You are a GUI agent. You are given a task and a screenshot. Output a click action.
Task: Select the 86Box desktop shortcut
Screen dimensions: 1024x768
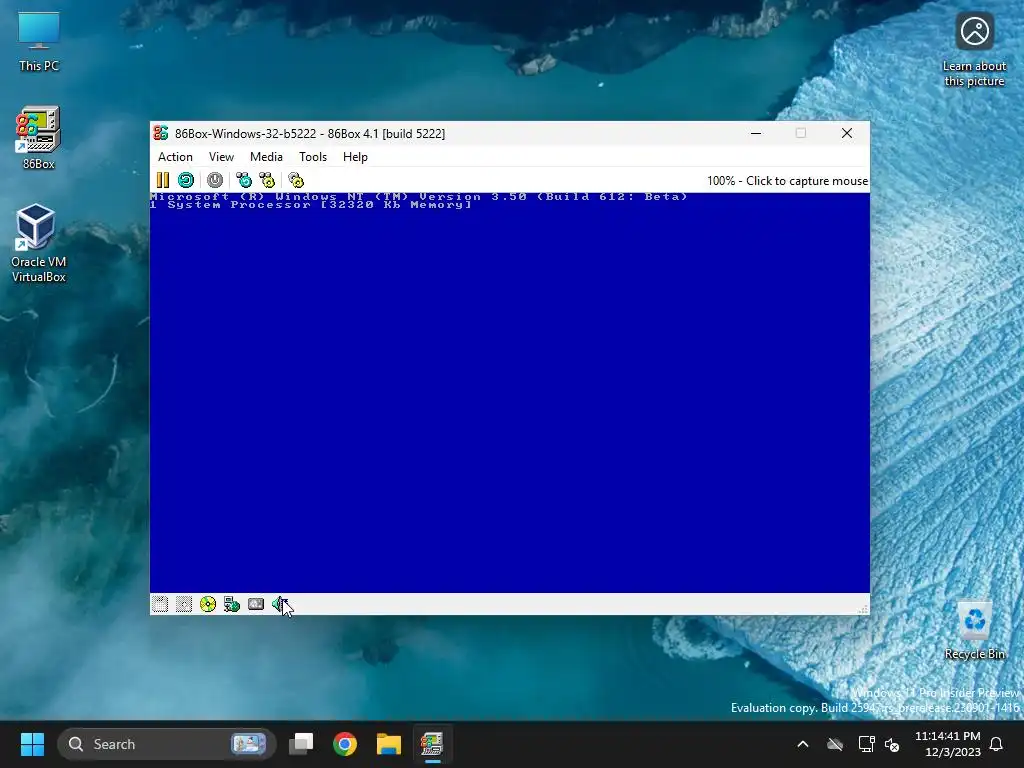tap(39, 138)
